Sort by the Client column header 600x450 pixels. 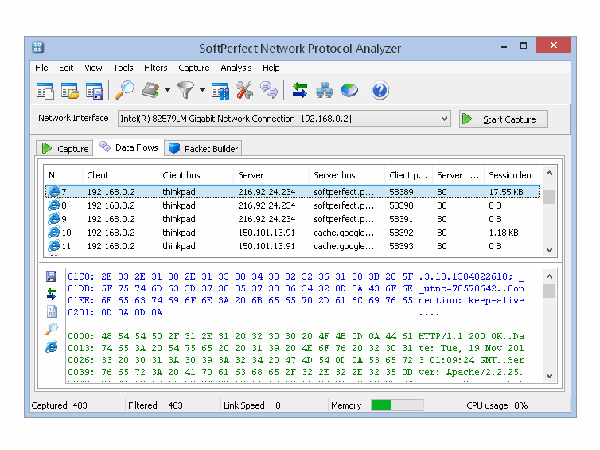(120, 175)
